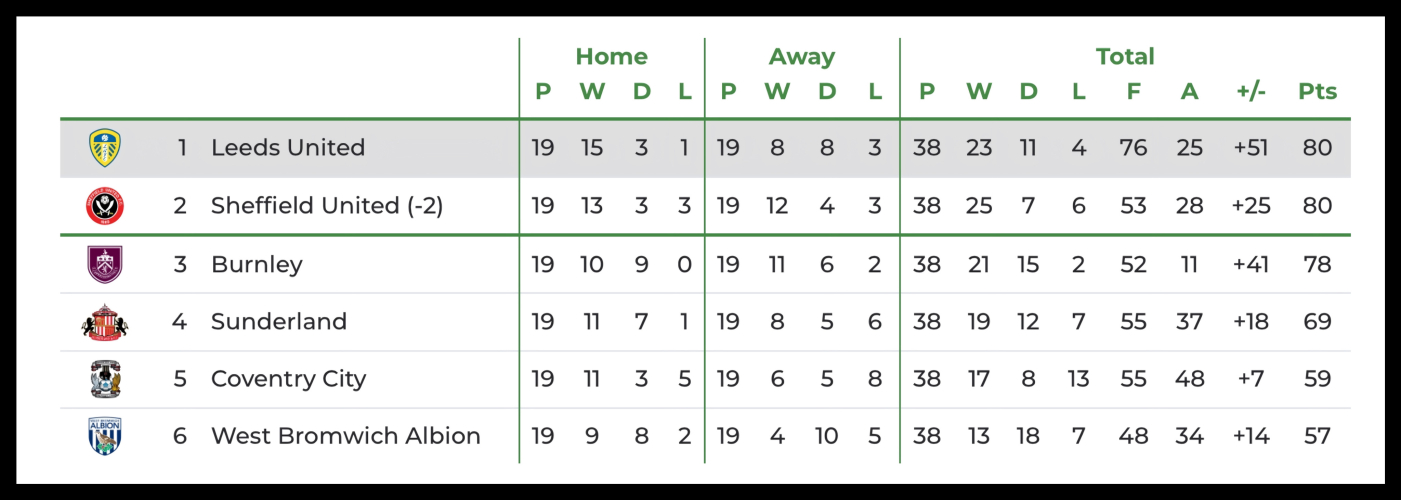The image size is (1401, 500).
Task: Click the Home column group header
Action: [611, 57]
